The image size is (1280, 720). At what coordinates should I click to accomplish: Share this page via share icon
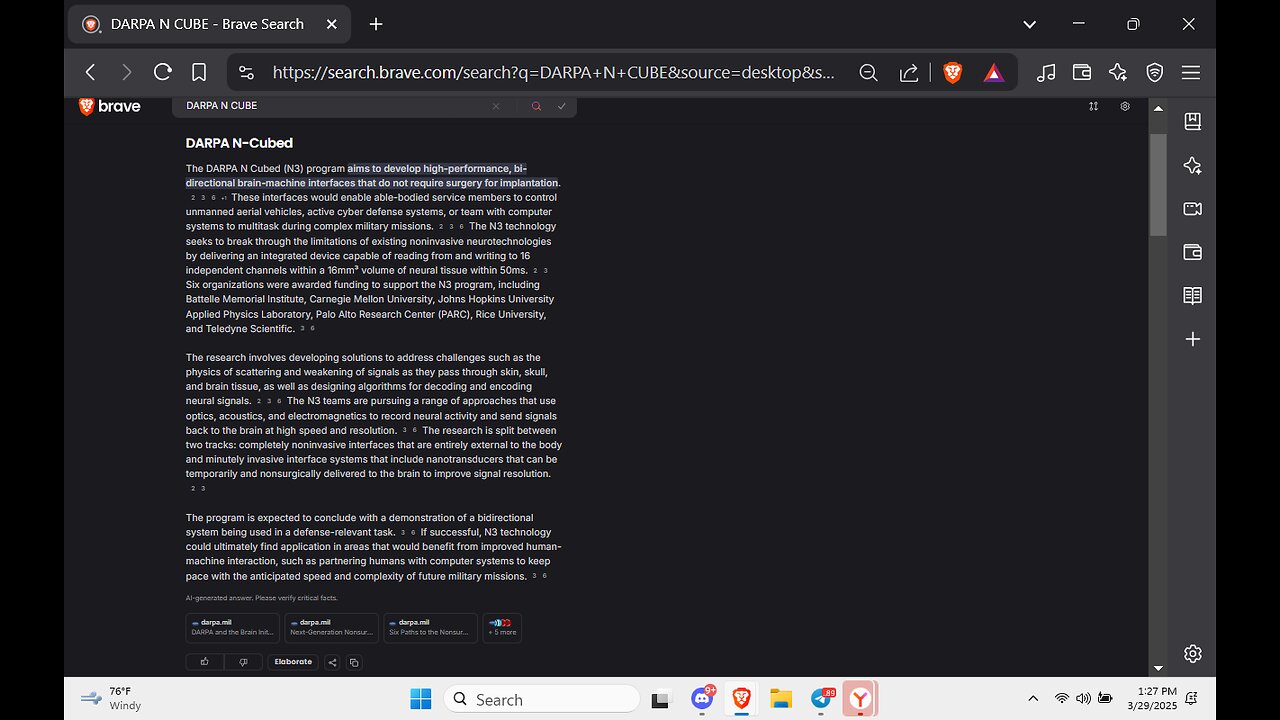click(x=909, y=72)
